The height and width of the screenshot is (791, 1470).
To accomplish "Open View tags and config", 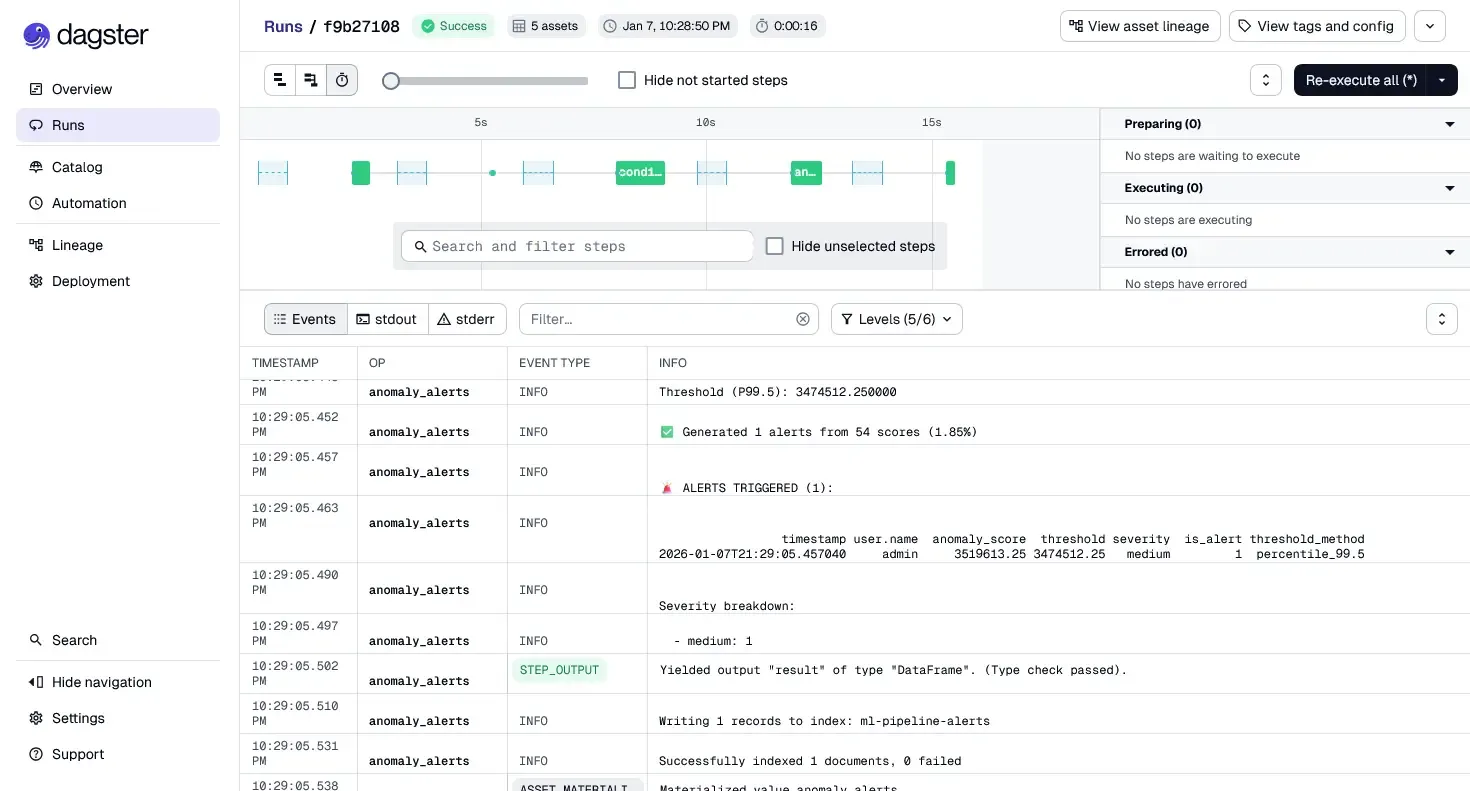I will coord(1317,26).
